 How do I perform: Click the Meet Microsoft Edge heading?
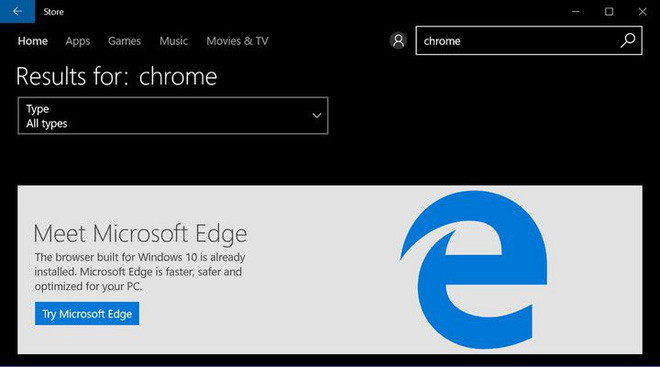pyautogui.click(x=140, y=234)
